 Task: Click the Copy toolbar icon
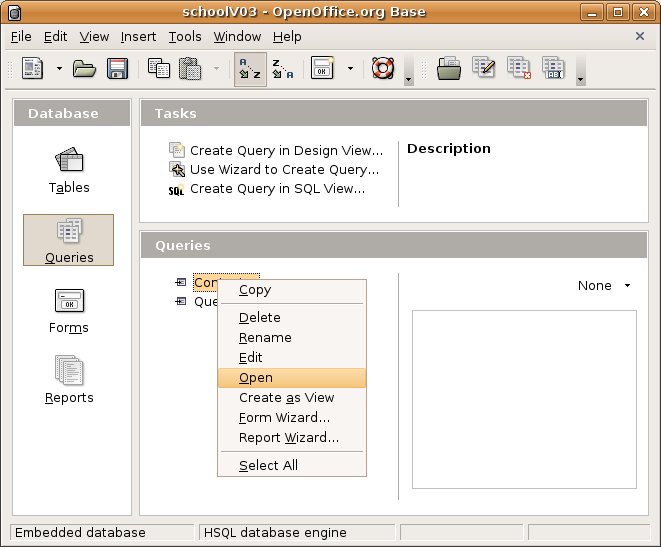(159, 69)
